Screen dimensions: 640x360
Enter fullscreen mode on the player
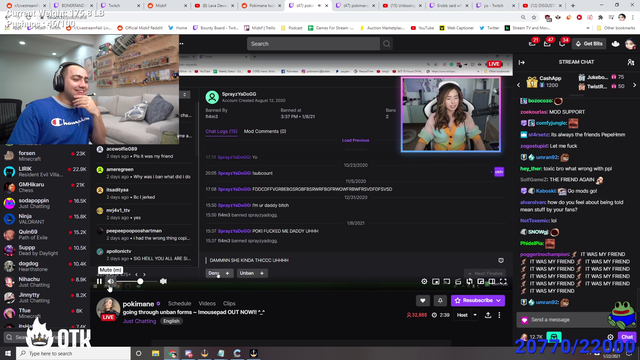[x=503, y=281]
